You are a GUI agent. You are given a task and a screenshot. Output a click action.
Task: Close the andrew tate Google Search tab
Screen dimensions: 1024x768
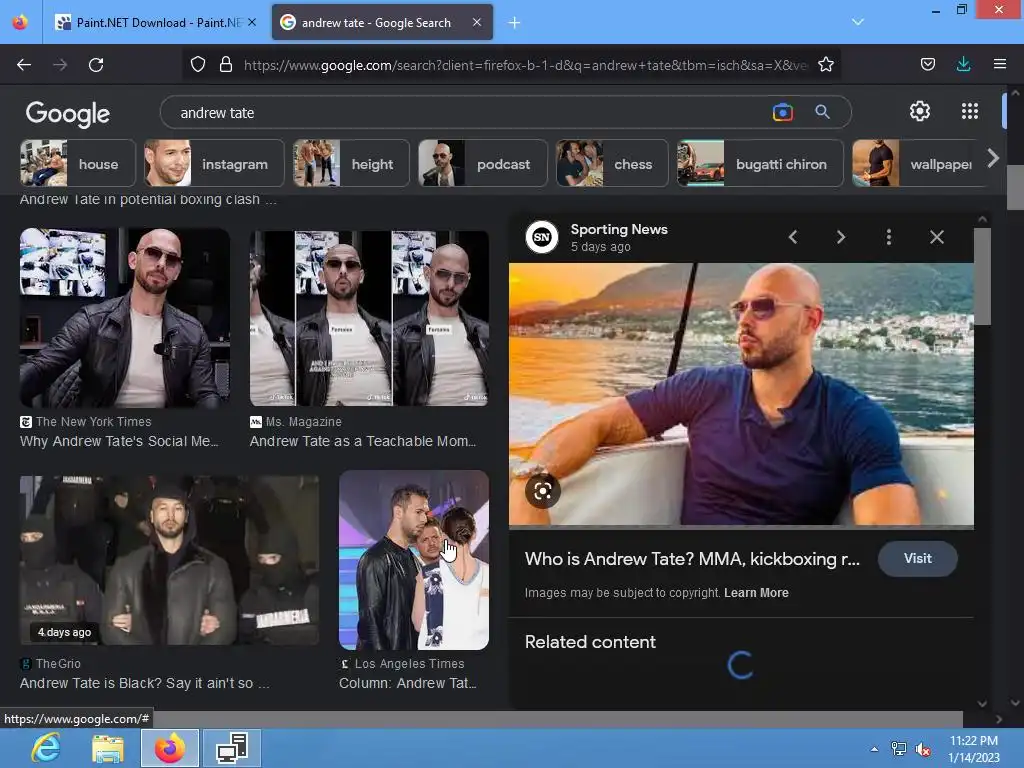477,22
